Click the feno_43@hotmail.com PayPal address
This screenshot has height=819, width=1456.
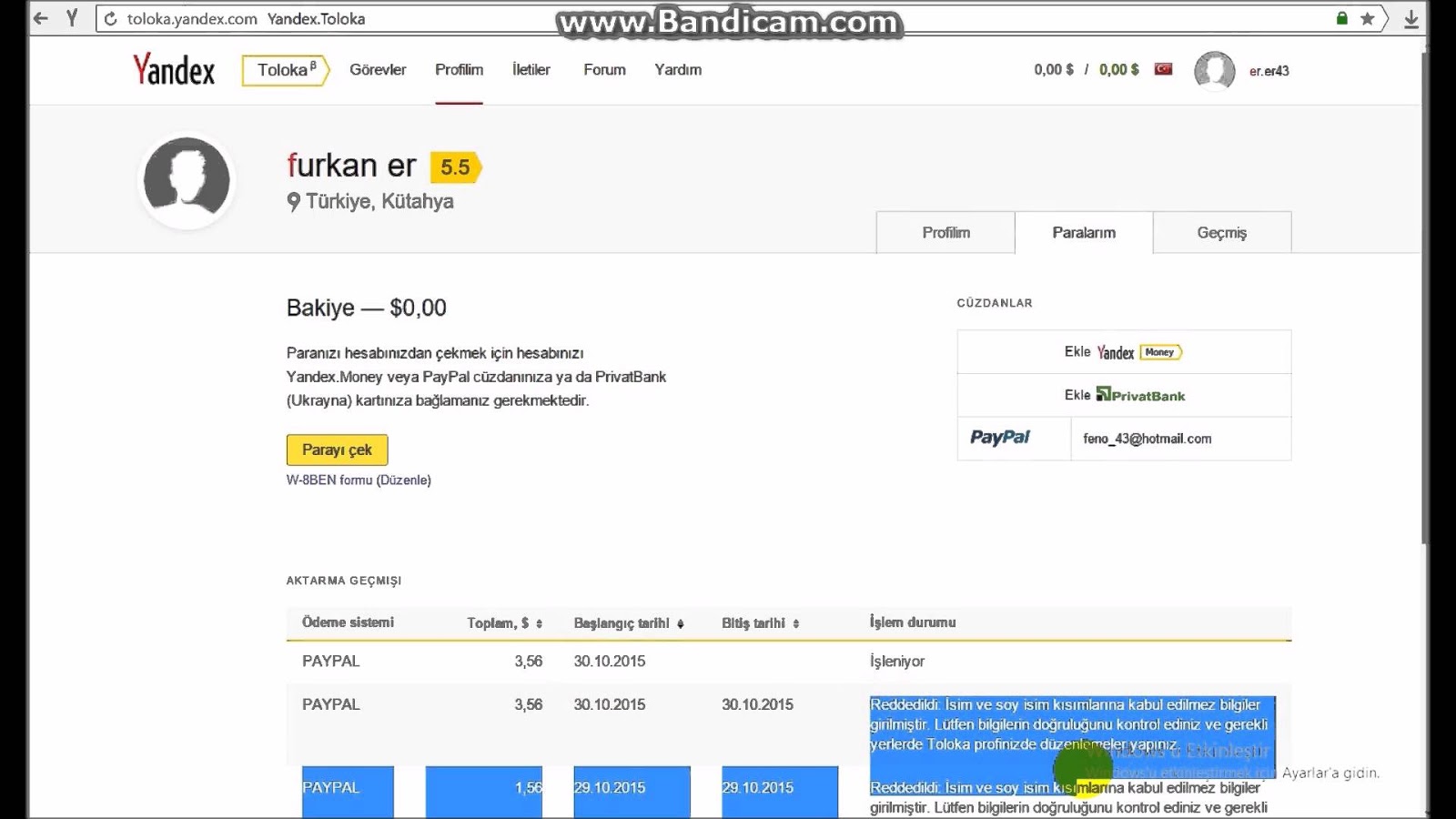[x=1147, y=439]
